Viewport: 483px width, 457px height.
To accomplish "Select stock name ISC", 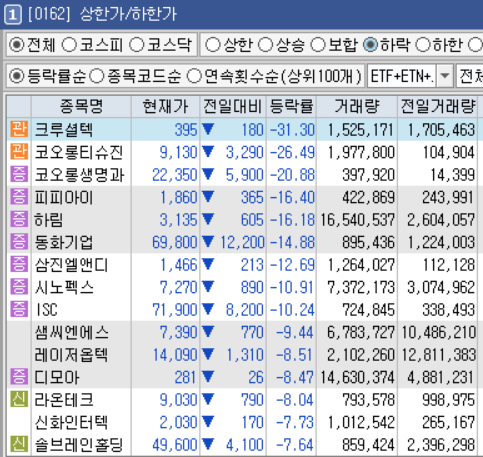I will point(47,310).
